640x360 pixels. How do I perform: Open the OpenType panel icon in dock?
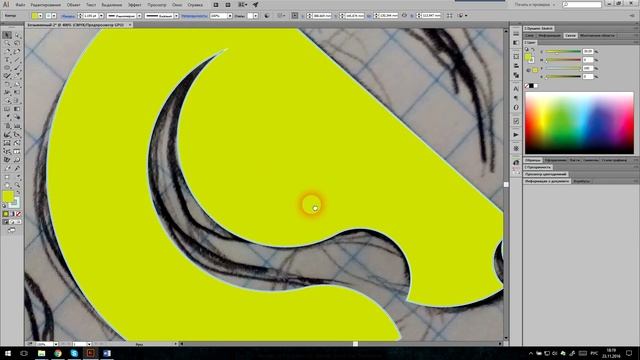pos(516,108)
